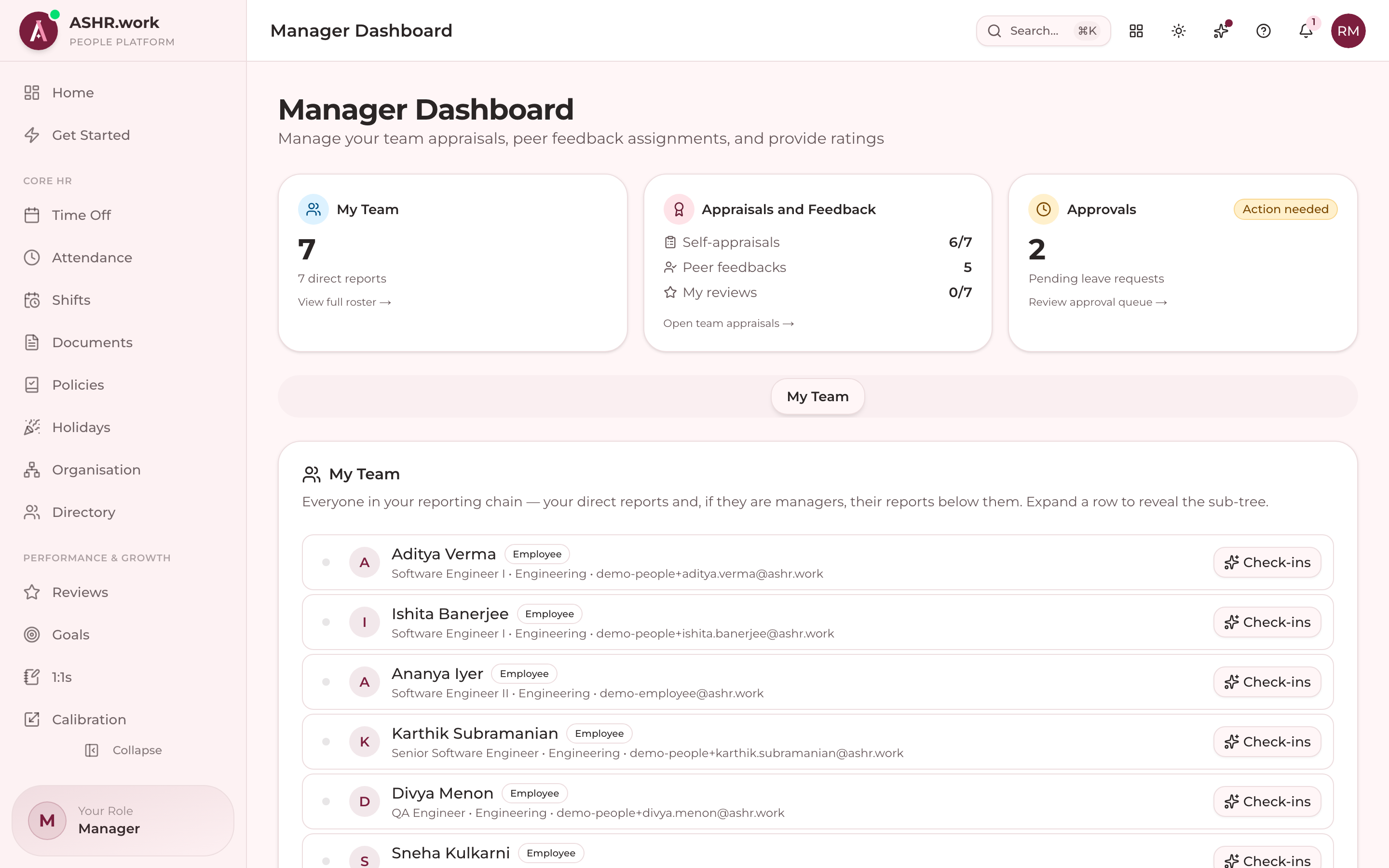Viewport: 1389px width, 868px height.
Task: Open the Your Role Manager switcher
Action: [123, 820]
